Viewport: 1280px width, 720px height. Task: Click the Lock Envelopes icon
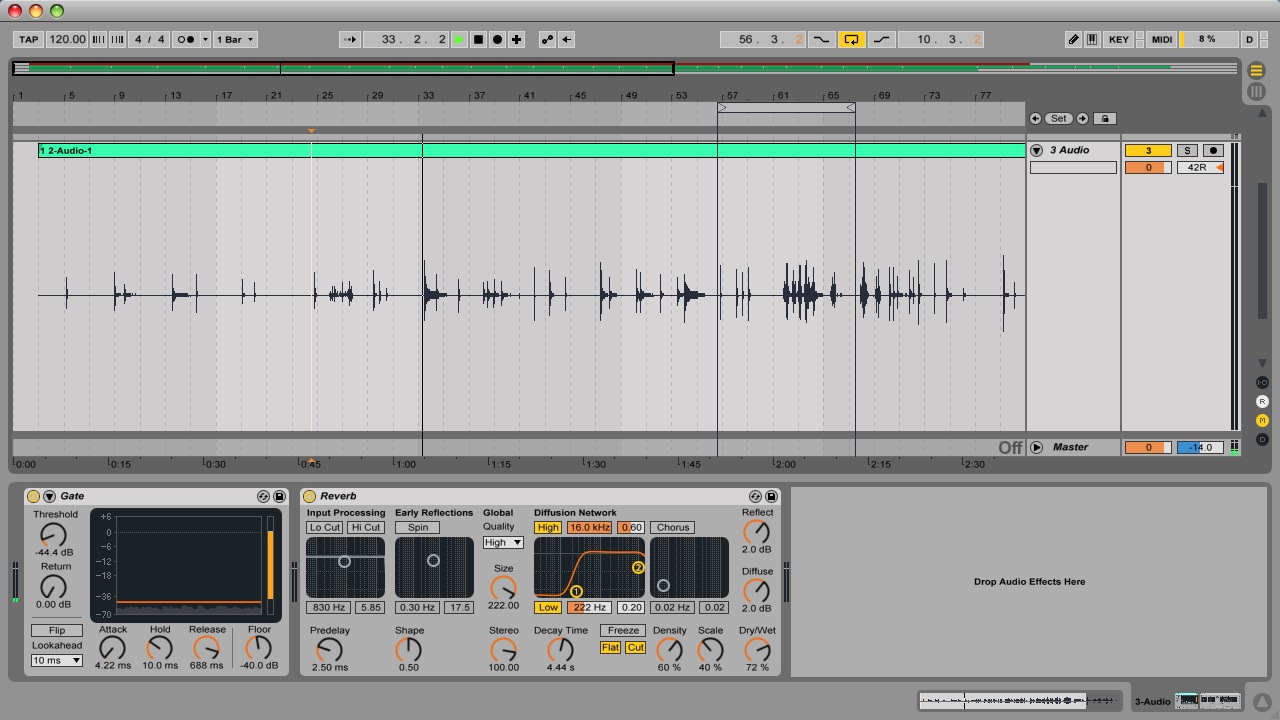1105,118
